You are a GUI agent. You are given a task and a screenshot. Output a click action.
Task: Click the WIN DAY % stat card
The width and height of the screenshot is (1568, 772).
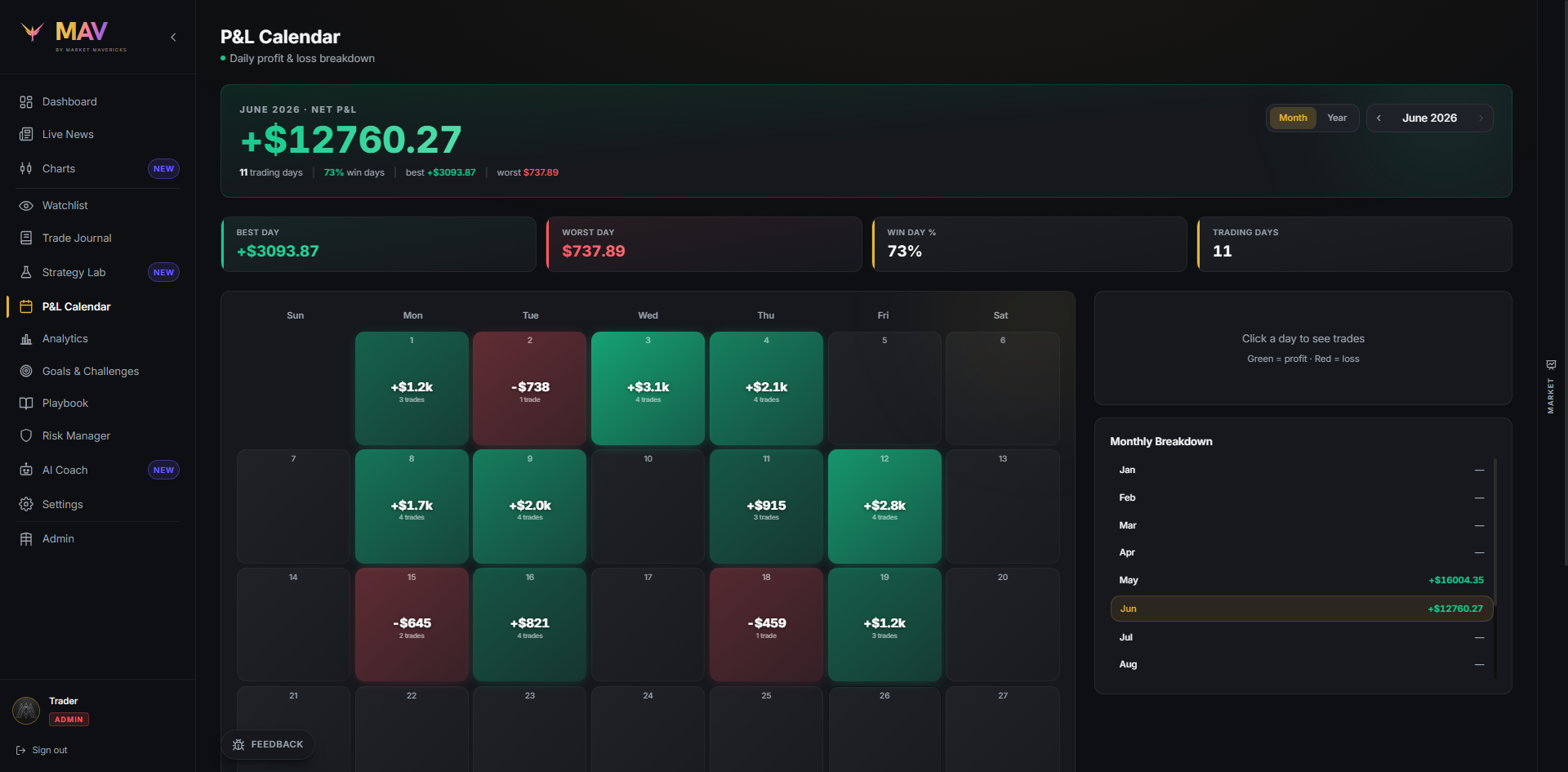point(1029,244)
